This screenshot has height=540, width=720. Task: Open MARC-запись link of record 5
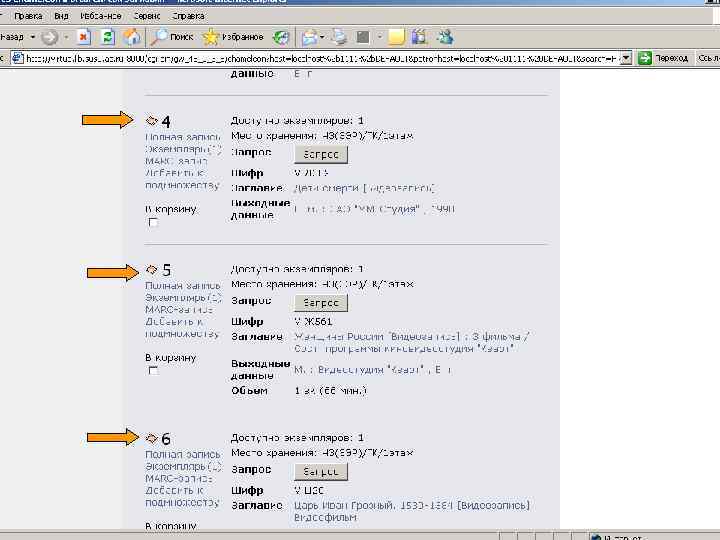click(179, 309)
